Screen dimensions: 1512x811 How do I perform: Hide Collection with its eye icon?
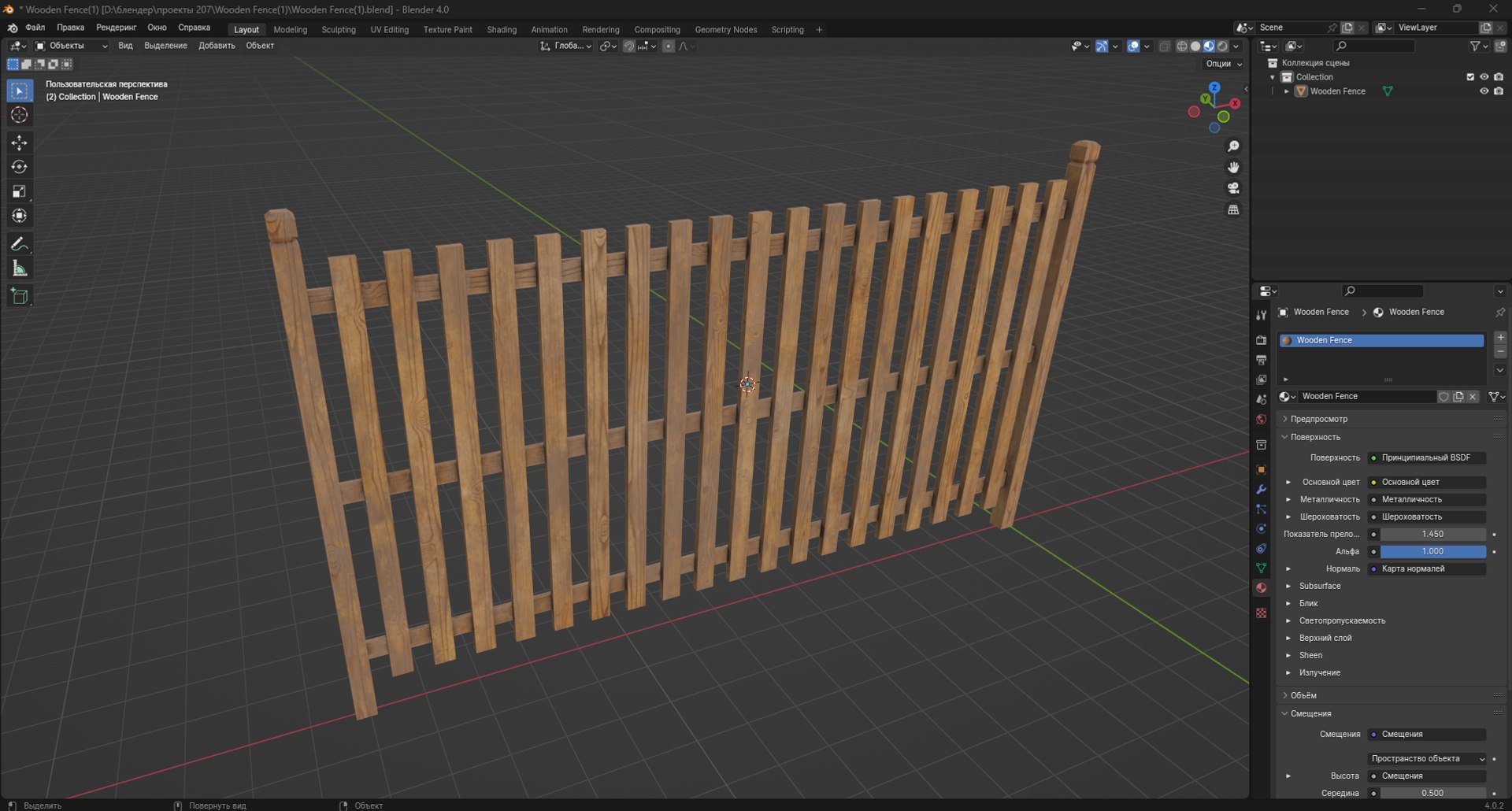tap(1484, 77)
